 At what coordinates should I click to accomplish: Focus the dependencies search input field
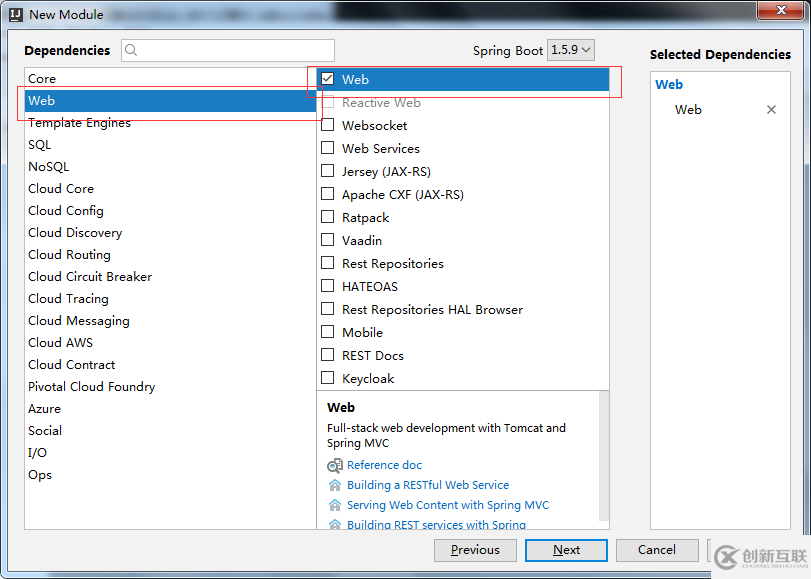[x=236, y=50]
